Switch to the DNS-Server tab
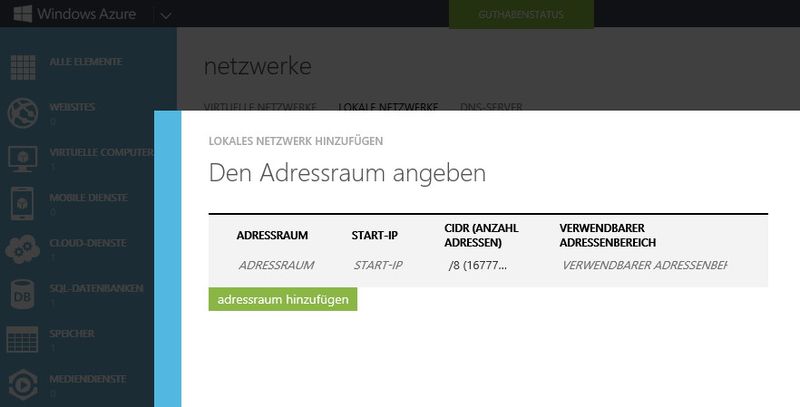The height and width of the screenshot is (407, 800). [x=491, y=106]
